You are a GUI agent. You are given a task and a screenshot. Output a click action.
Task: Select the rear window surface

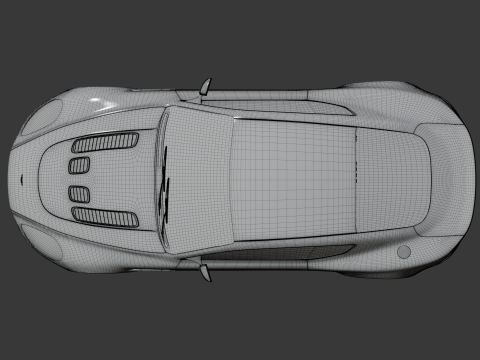[x=392, y=180]
